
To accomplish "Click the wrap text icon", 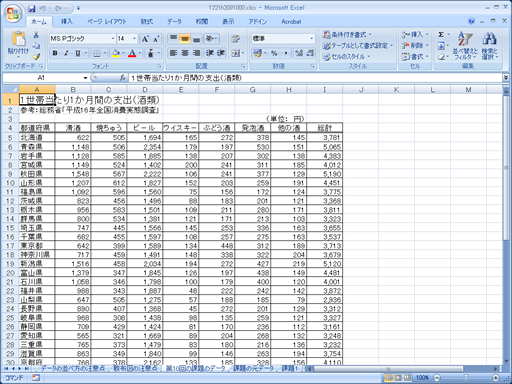I will (x=236, y=39).
